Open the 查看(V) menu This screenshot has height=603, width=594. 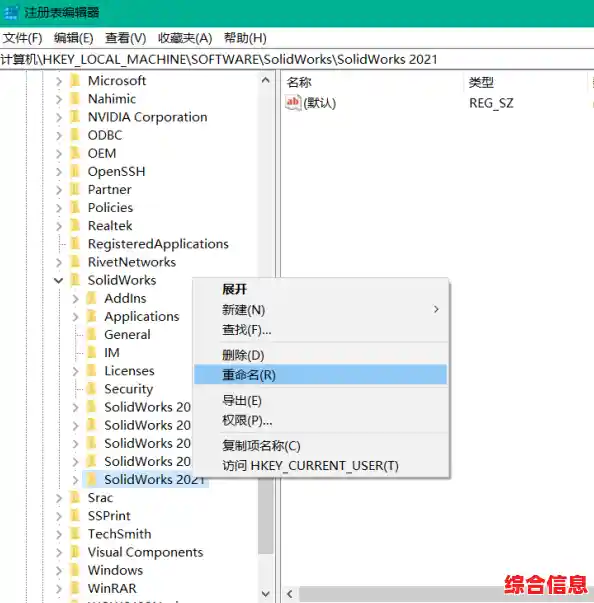point(125,38)
